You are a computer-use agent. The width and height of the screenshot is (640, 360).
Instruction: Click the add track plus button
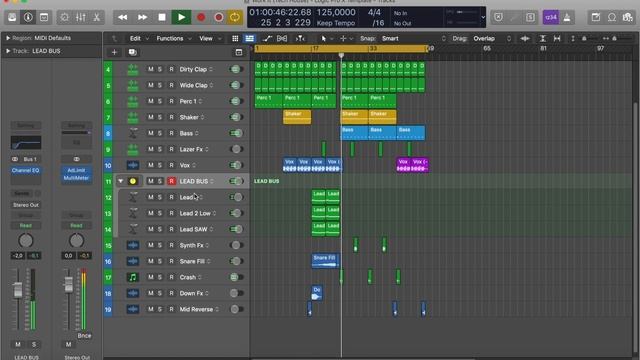[x=114, y=52]
